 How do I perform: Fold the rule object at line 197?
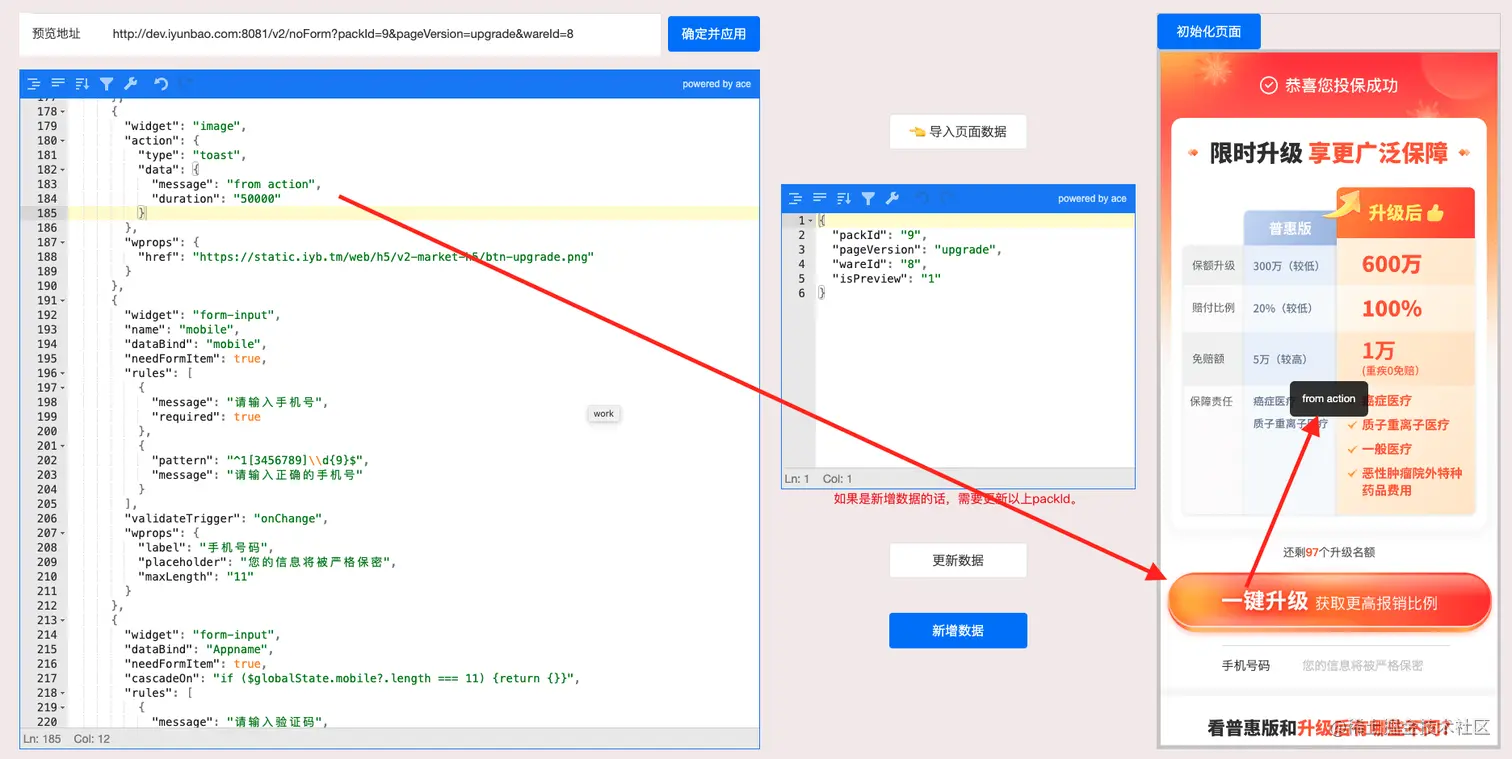[63, 387]
